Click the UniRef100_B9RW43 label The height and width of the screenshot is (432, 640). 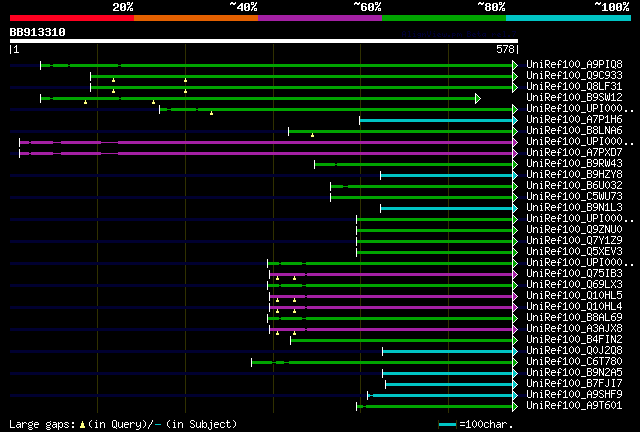(x=574, y=164)
